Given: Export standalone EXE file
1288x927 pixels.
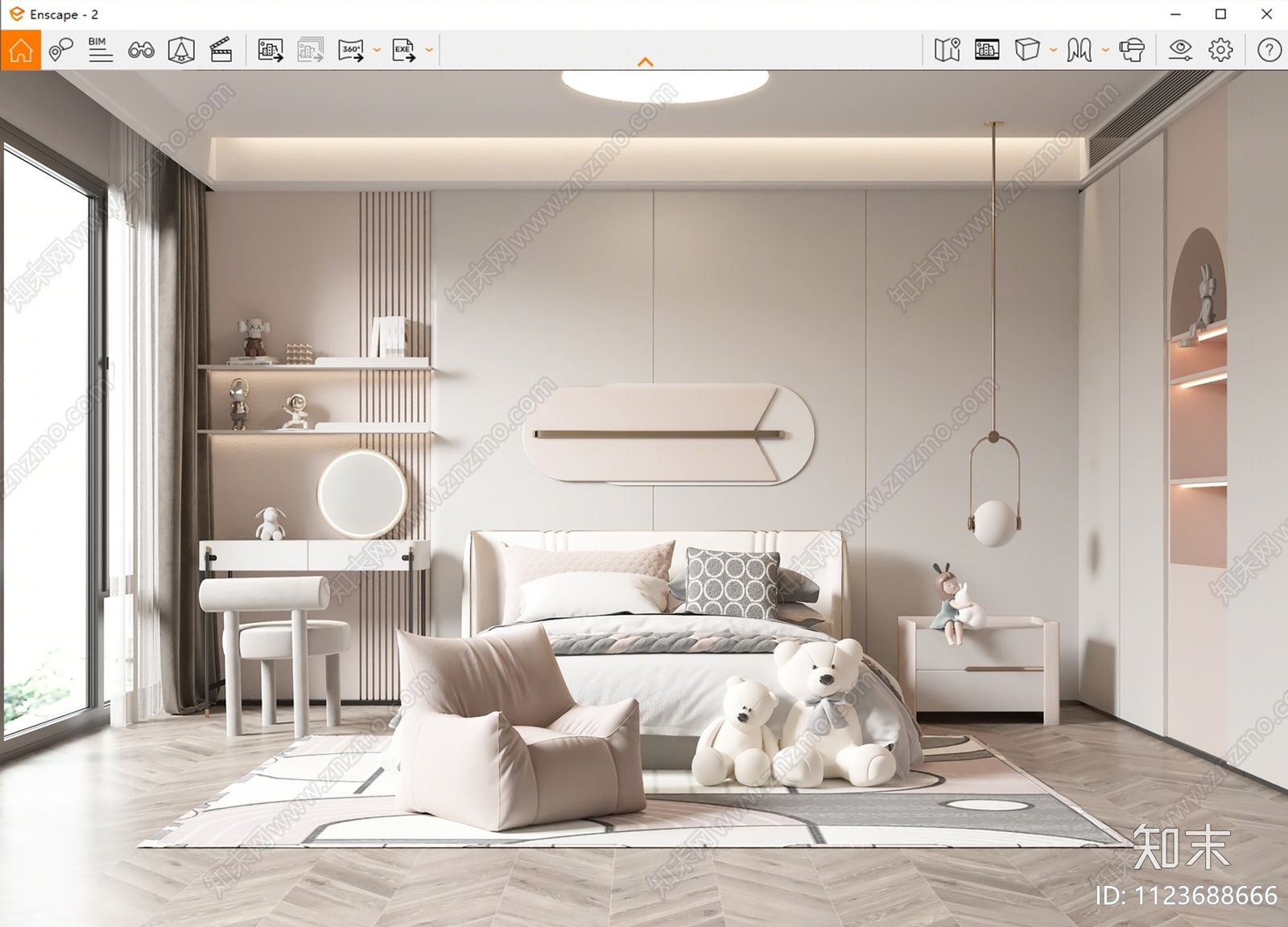Looking at the screenshot, I should coord(404,50).
